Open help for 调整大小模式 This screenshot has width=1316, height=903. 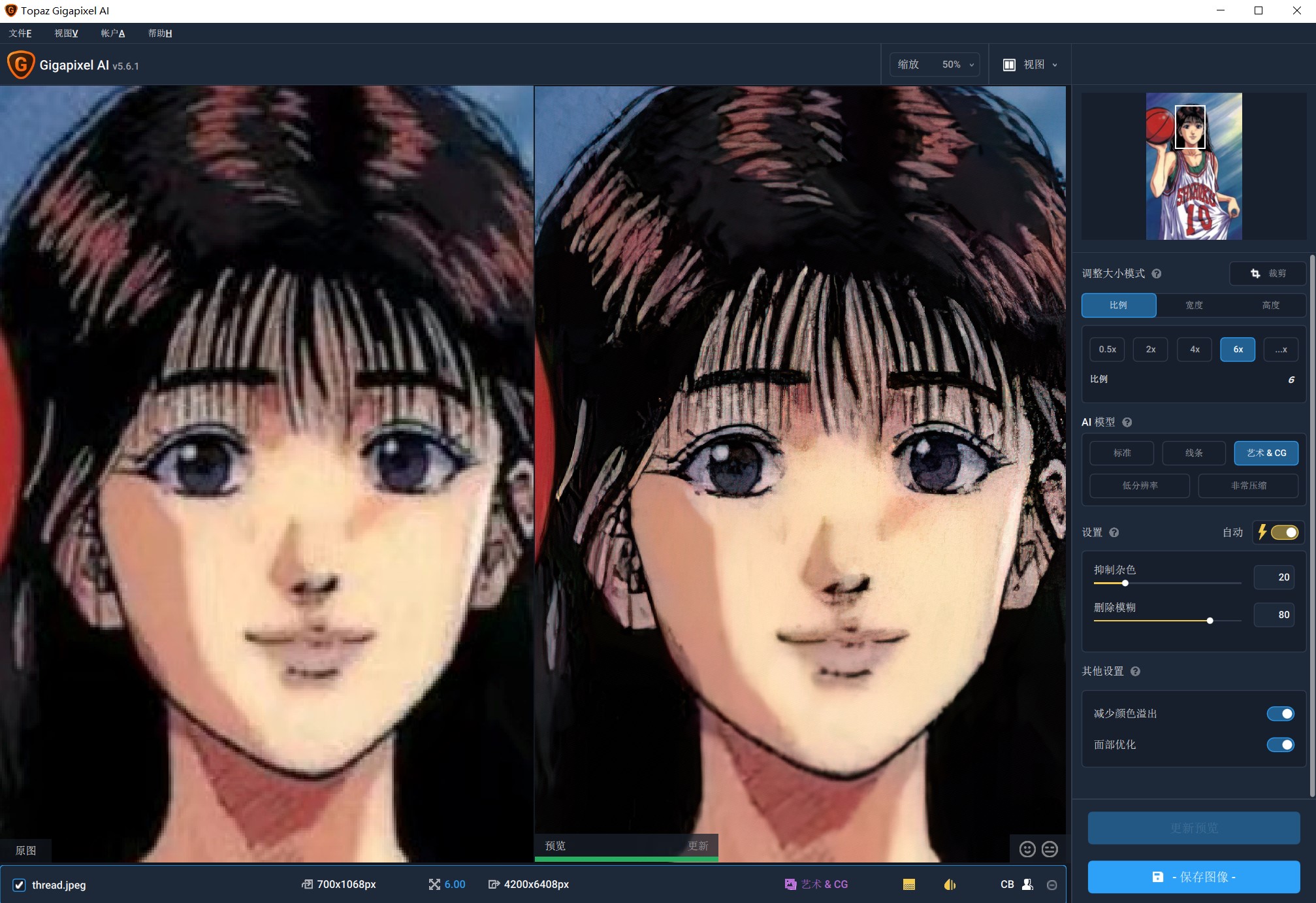click(1157, 274)
